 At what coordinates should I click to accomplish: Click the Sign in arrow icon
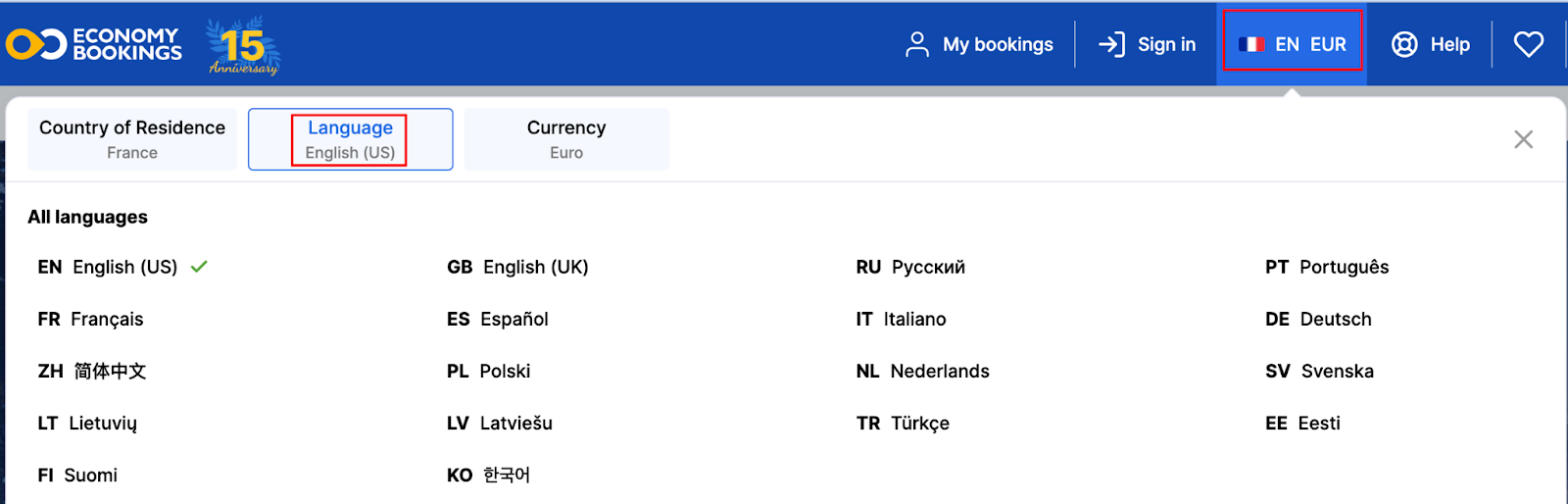1111,44
